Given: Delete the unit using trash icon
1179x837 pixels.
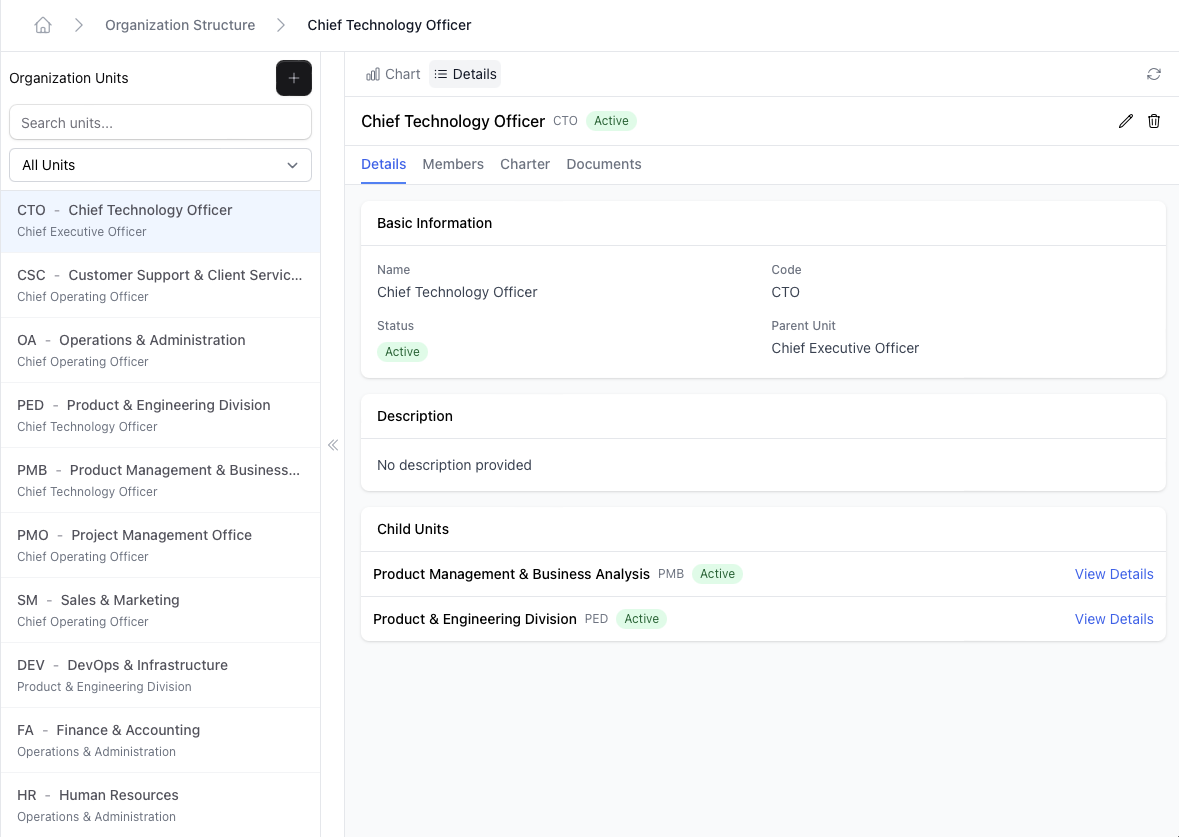Looking at the screenshot, I should pos(1154,121).
